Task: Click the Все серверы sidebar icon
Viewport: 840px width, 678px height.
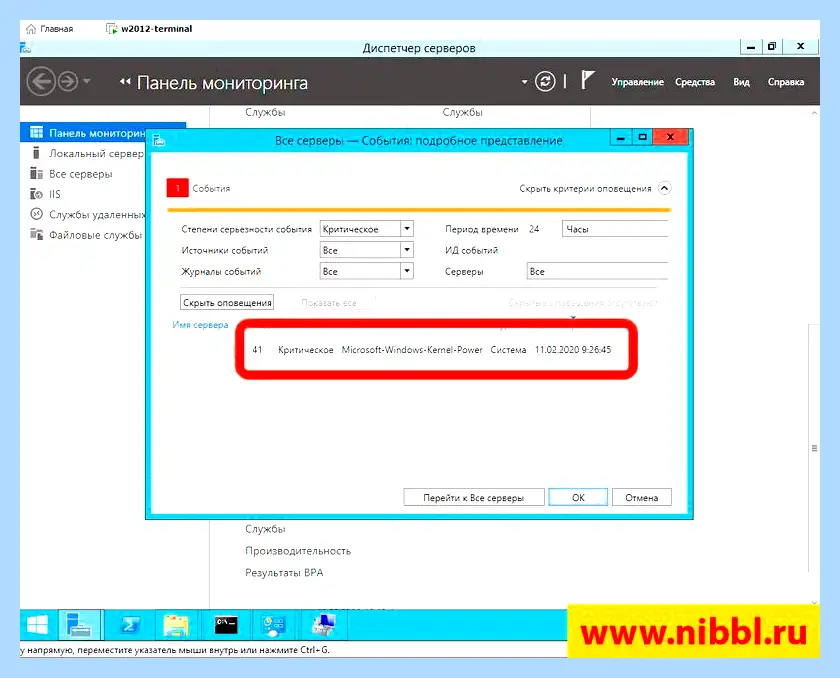Action: pyautogui.click(x=36, y=174)
